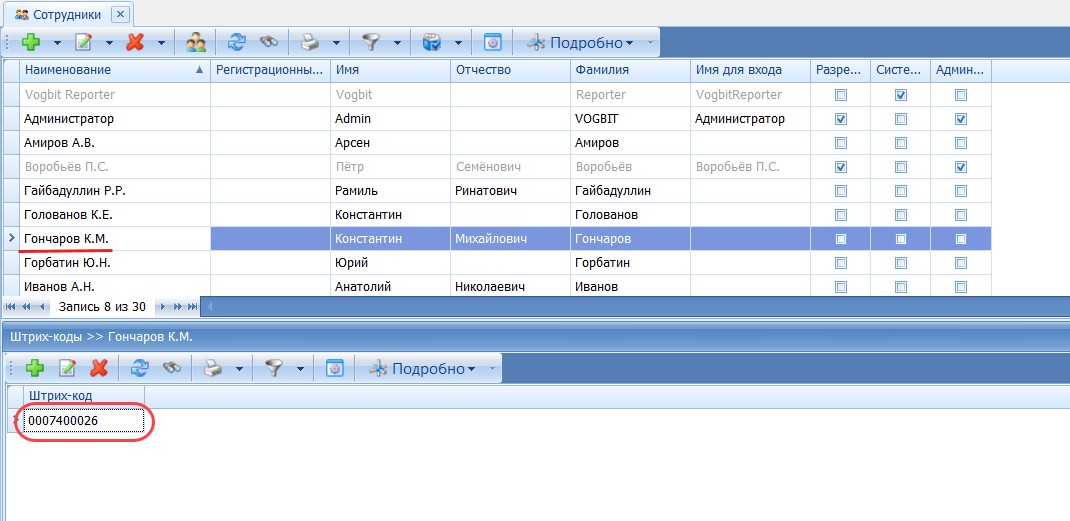Sort by 'Имя для входа' column header
1070x521 pixels.
(751, 70)
